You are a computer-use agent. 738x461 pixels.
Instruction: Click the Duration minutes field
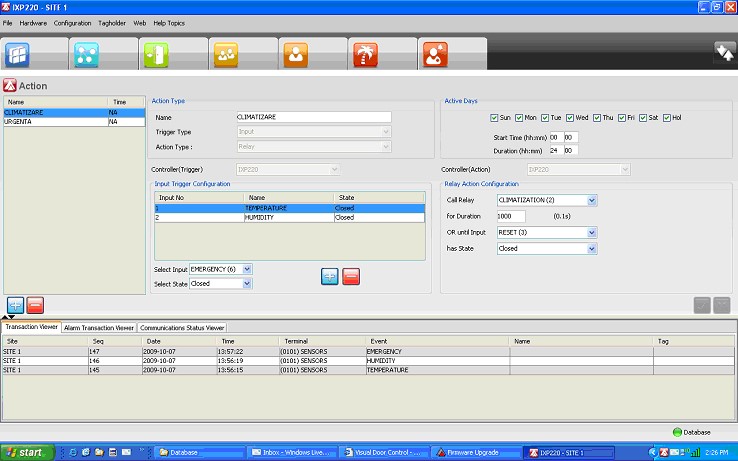[571, 151]
